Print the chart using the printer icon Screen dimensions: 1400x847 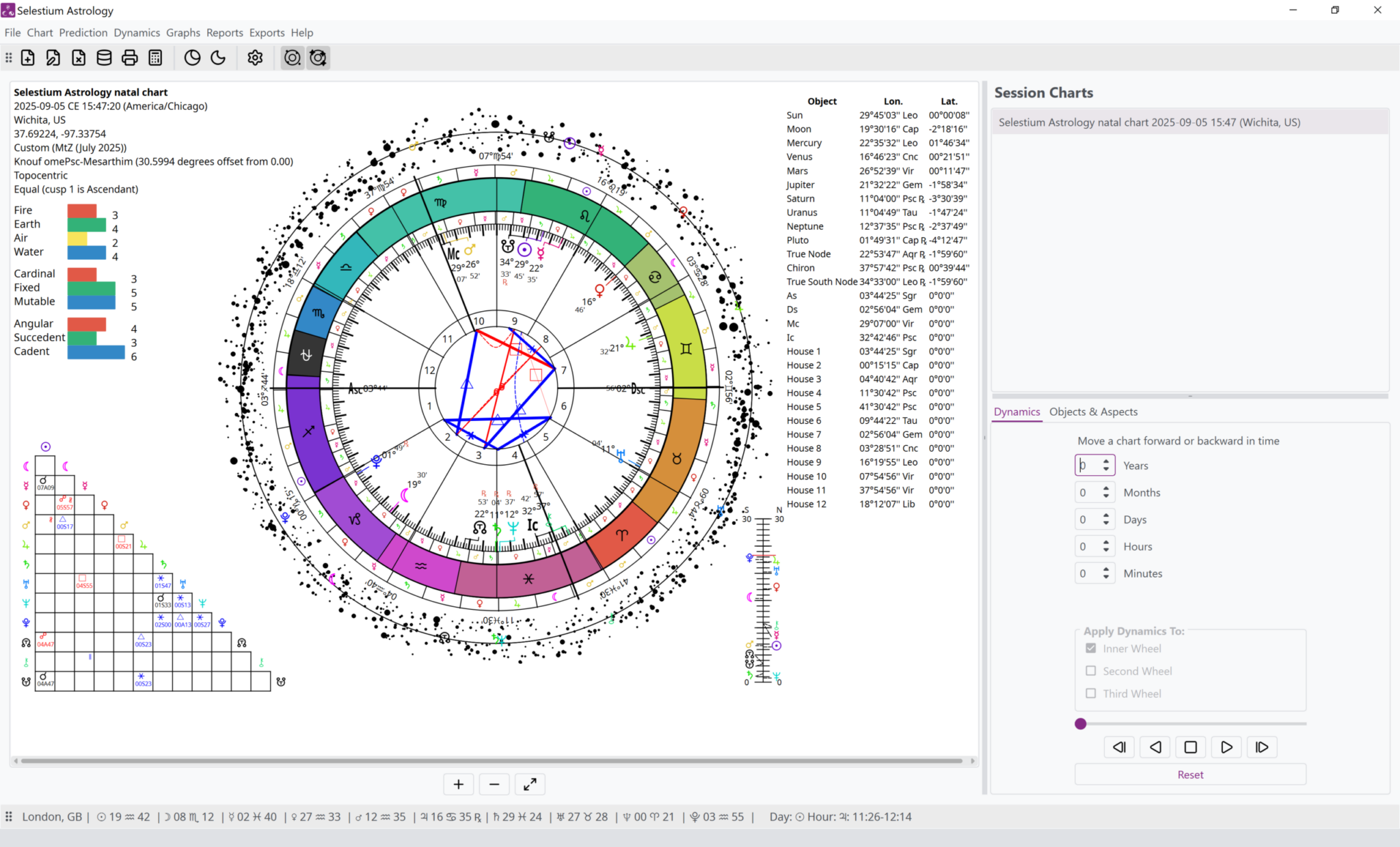pyautogui.click(x=130, y=57)
